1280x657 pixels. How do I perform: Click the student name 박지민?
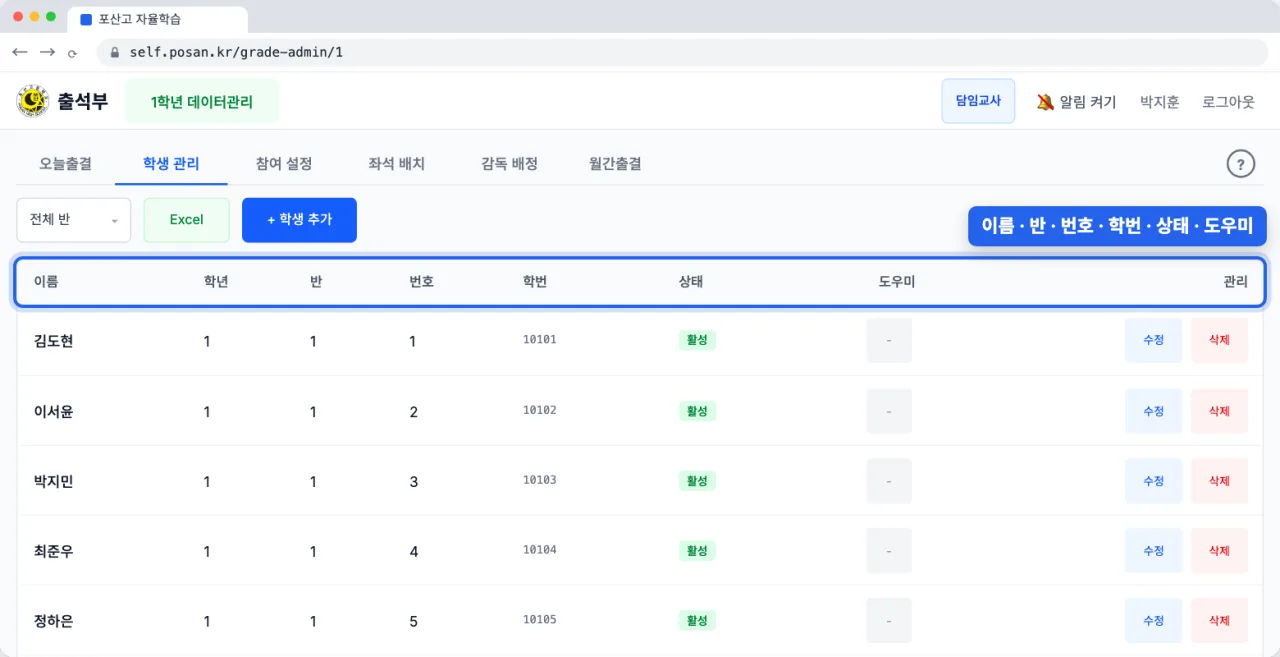(54, 481)
